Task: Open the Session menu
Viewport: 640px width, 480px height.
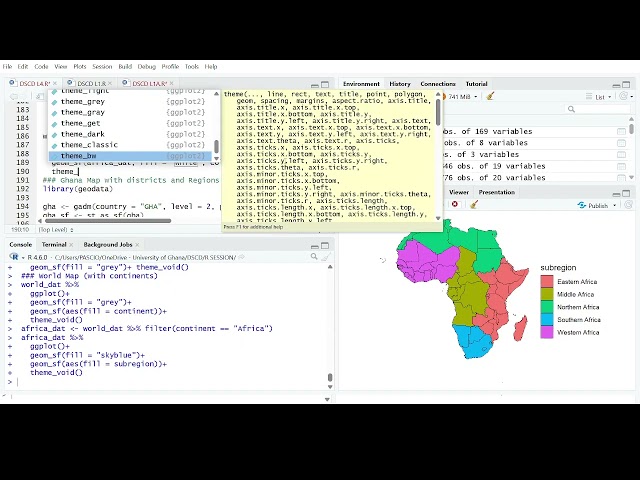Action: 102,67
